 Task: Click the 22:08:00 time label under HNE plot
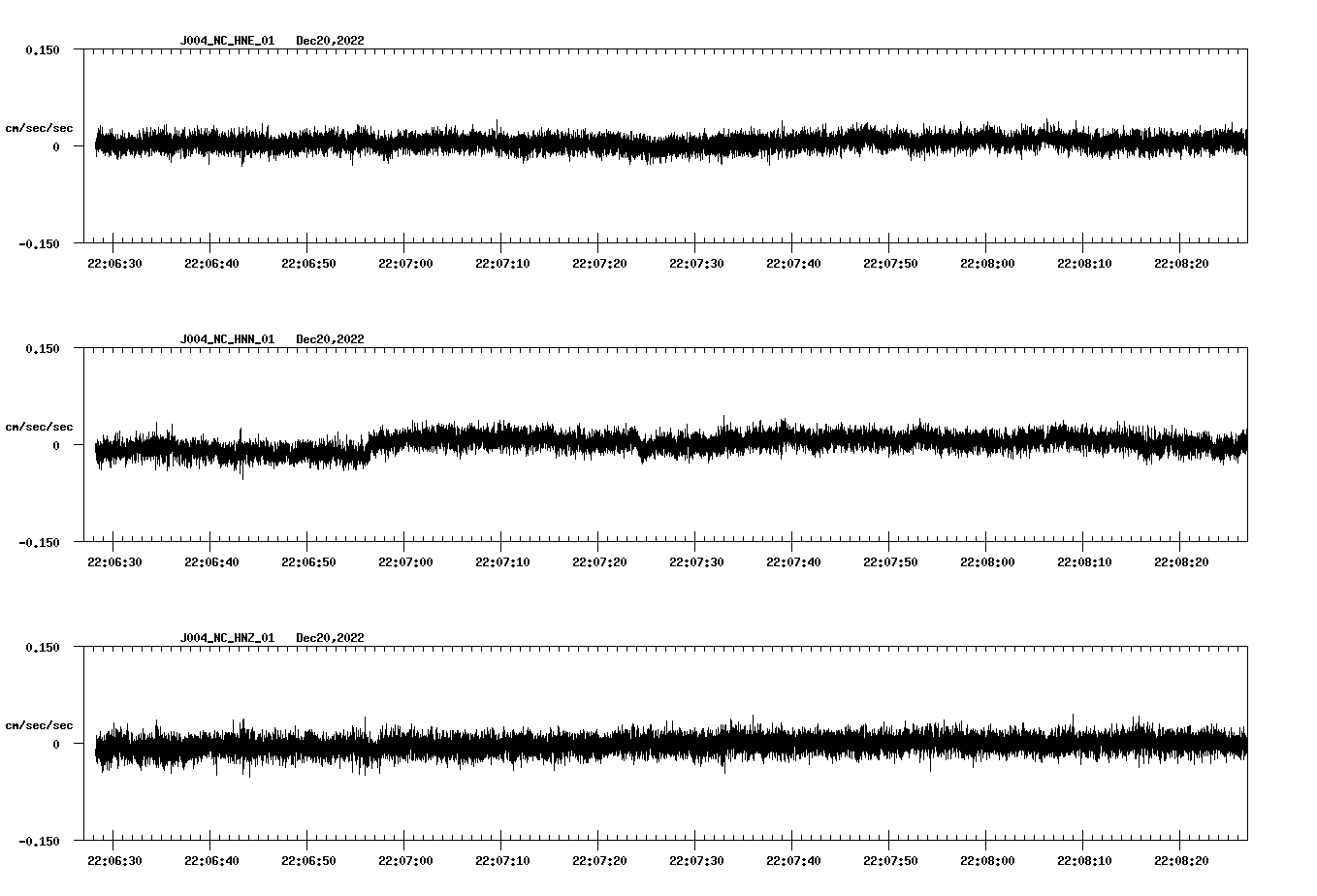pos(987,264)
